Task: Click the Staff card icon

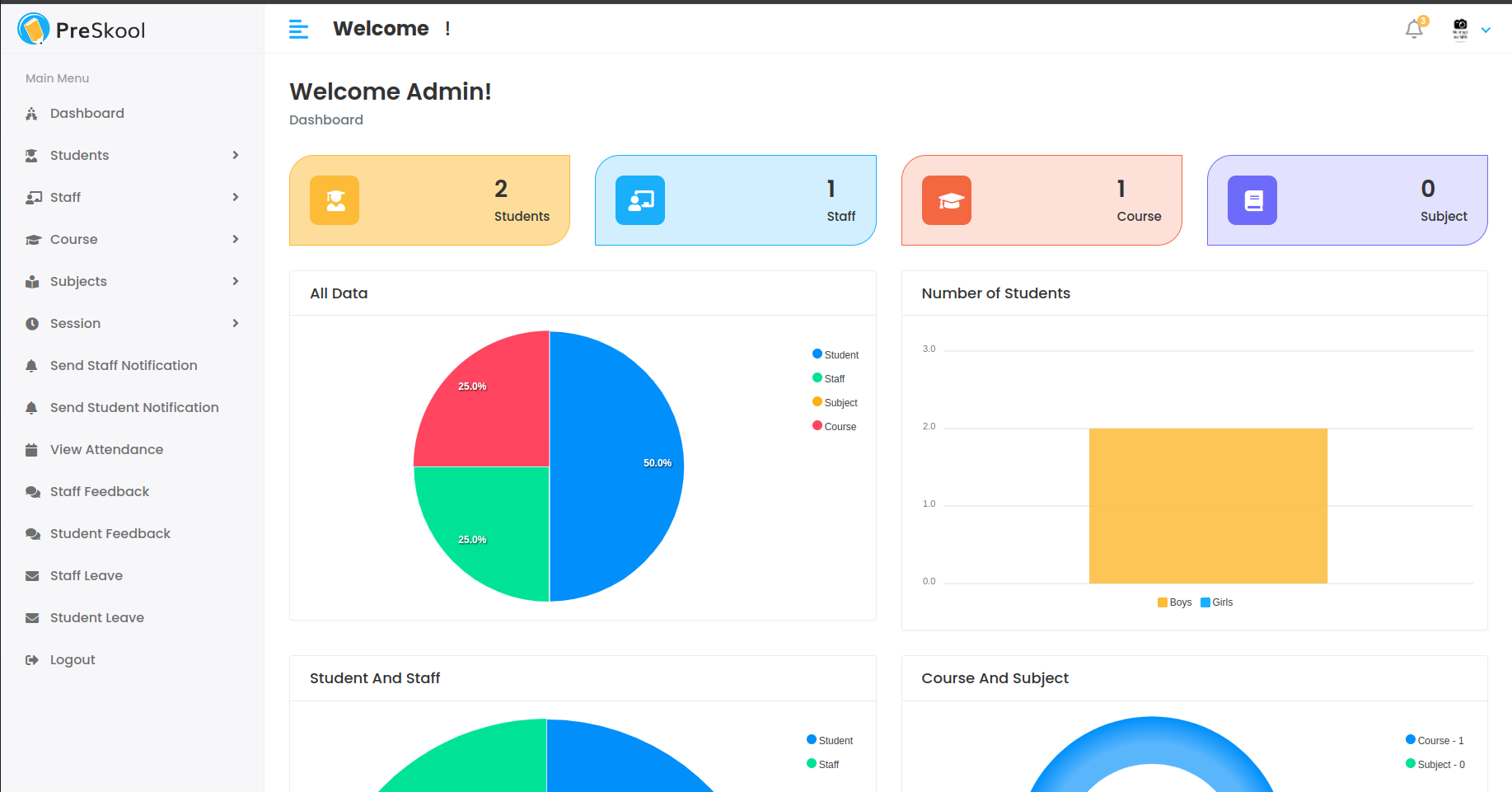Action: point(640,199)
